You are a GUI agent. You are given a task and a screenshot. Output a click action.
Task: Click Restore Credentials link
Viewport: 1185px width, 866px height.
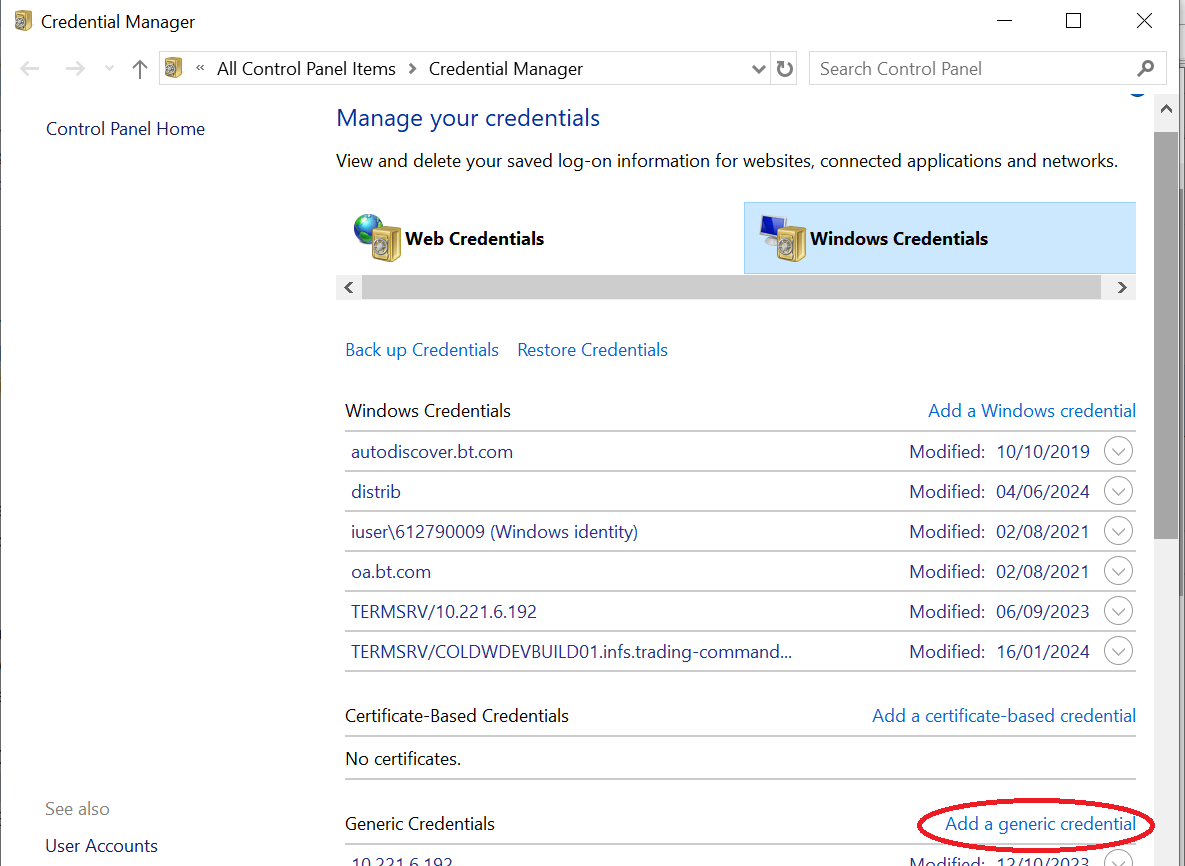592,350
